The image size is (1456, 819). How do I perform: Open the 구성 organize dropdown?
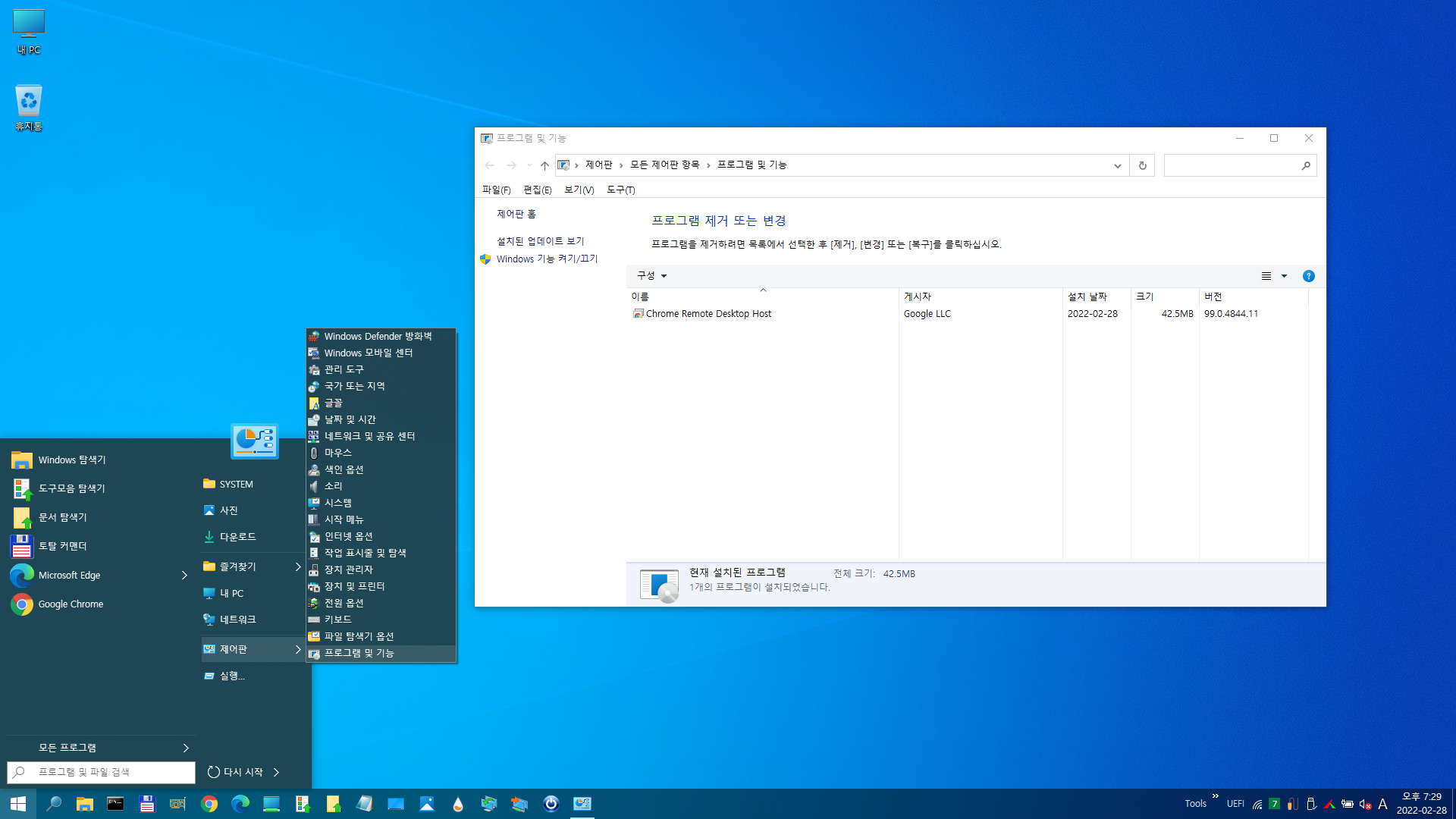[x=651, y=276]
